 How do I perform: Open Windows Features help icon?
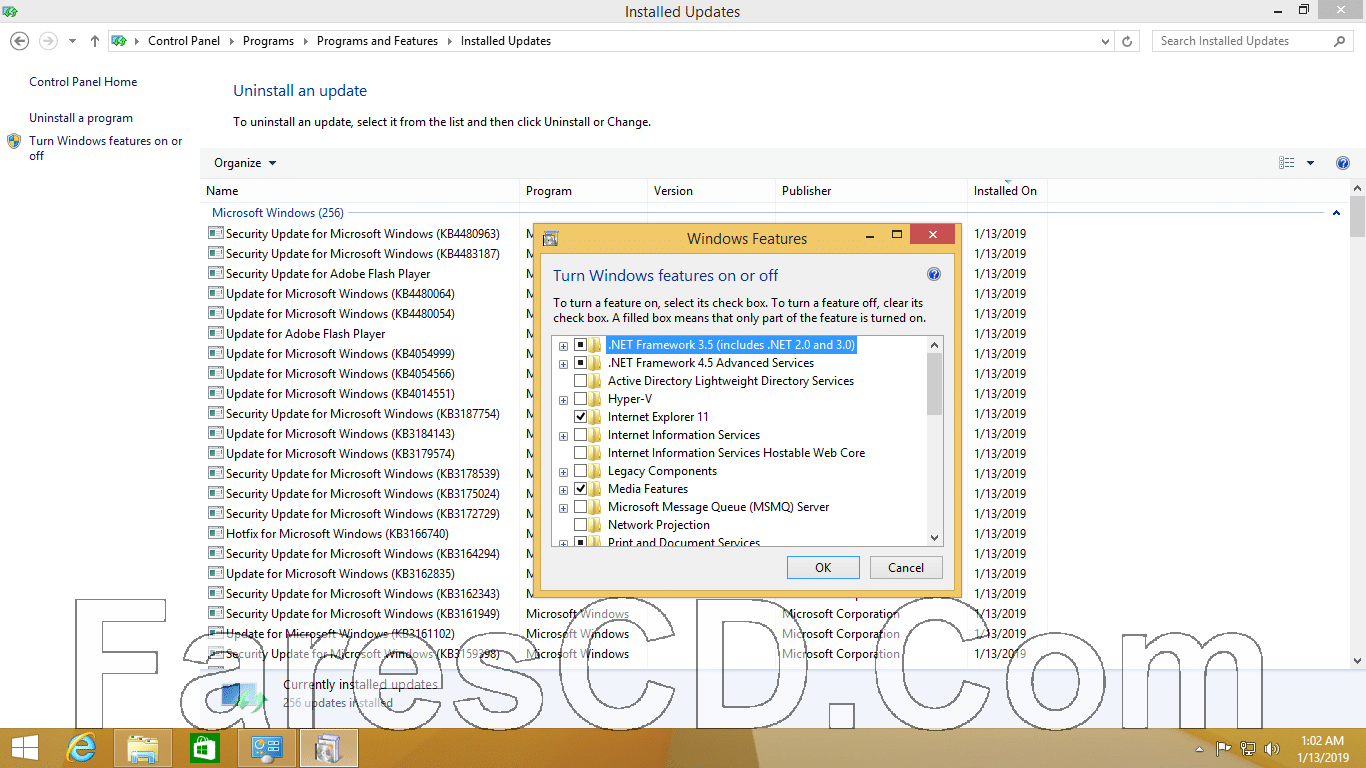[934, 274]
